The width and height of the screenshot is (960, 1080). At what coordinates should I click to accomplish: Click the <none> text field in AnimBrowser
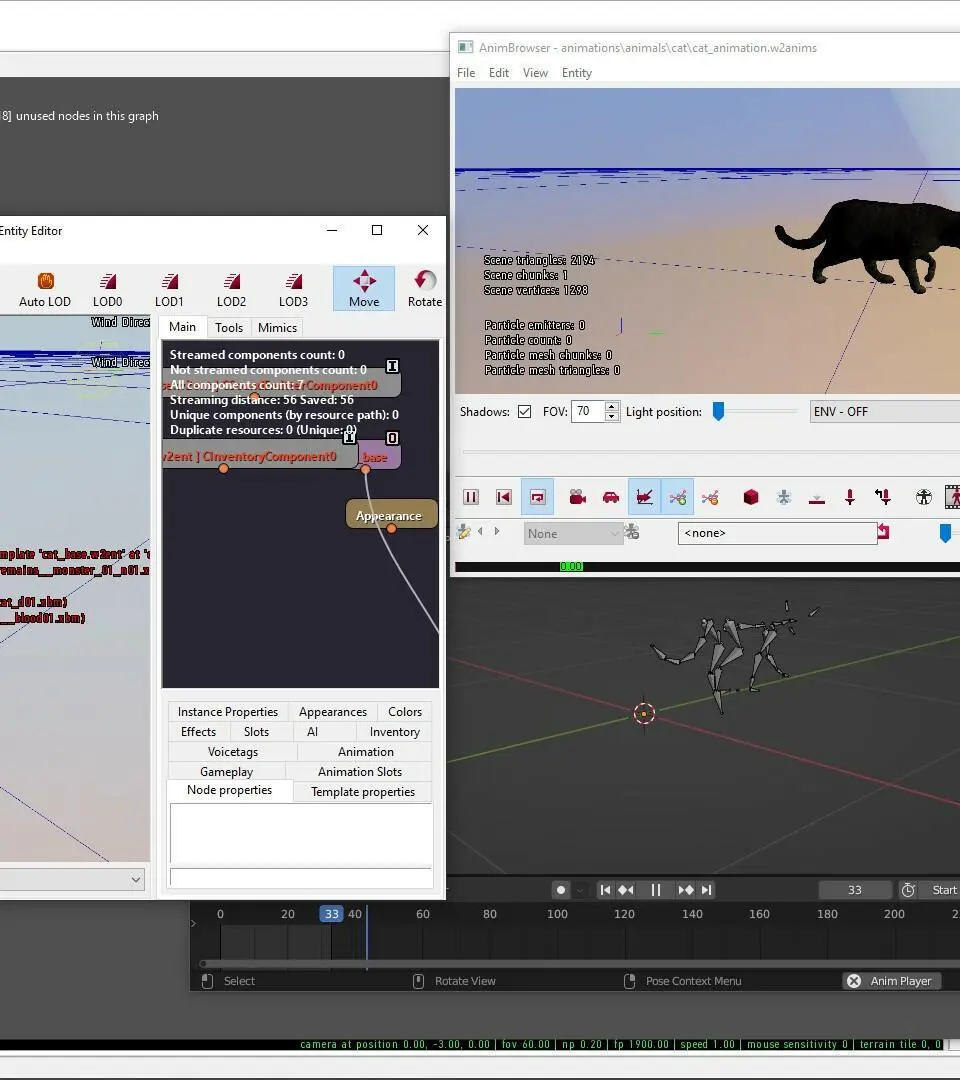[x=778, y=533]
